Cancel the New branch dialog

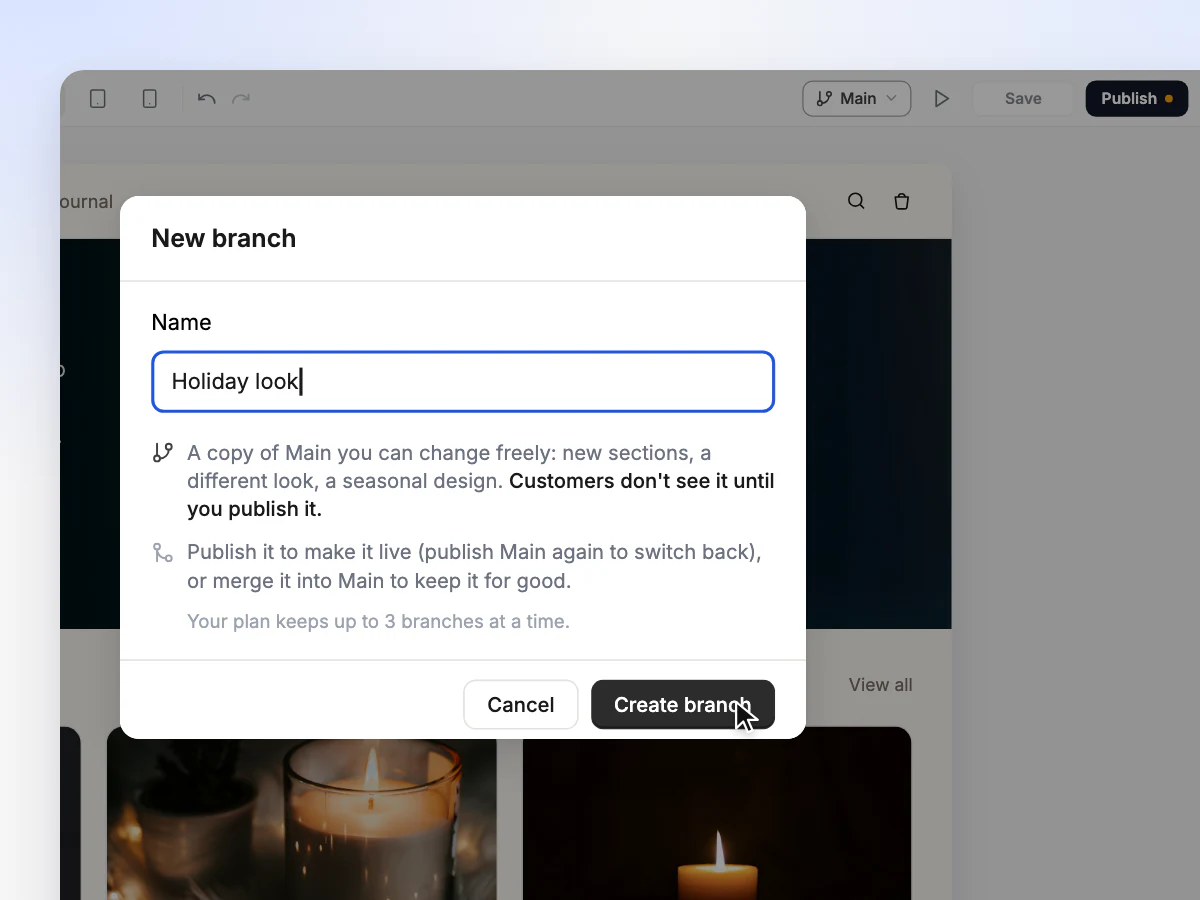[521, 705]
